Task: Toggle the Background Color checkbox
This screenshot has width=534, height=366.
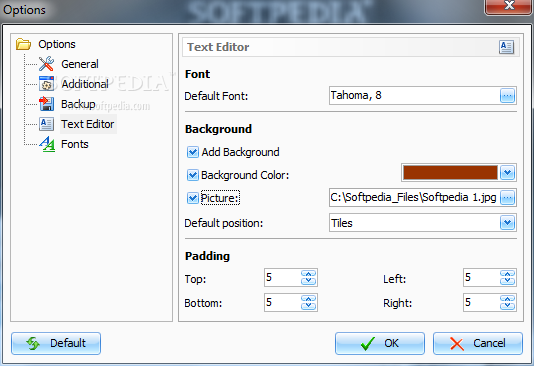Action: [x=193, y=175]
